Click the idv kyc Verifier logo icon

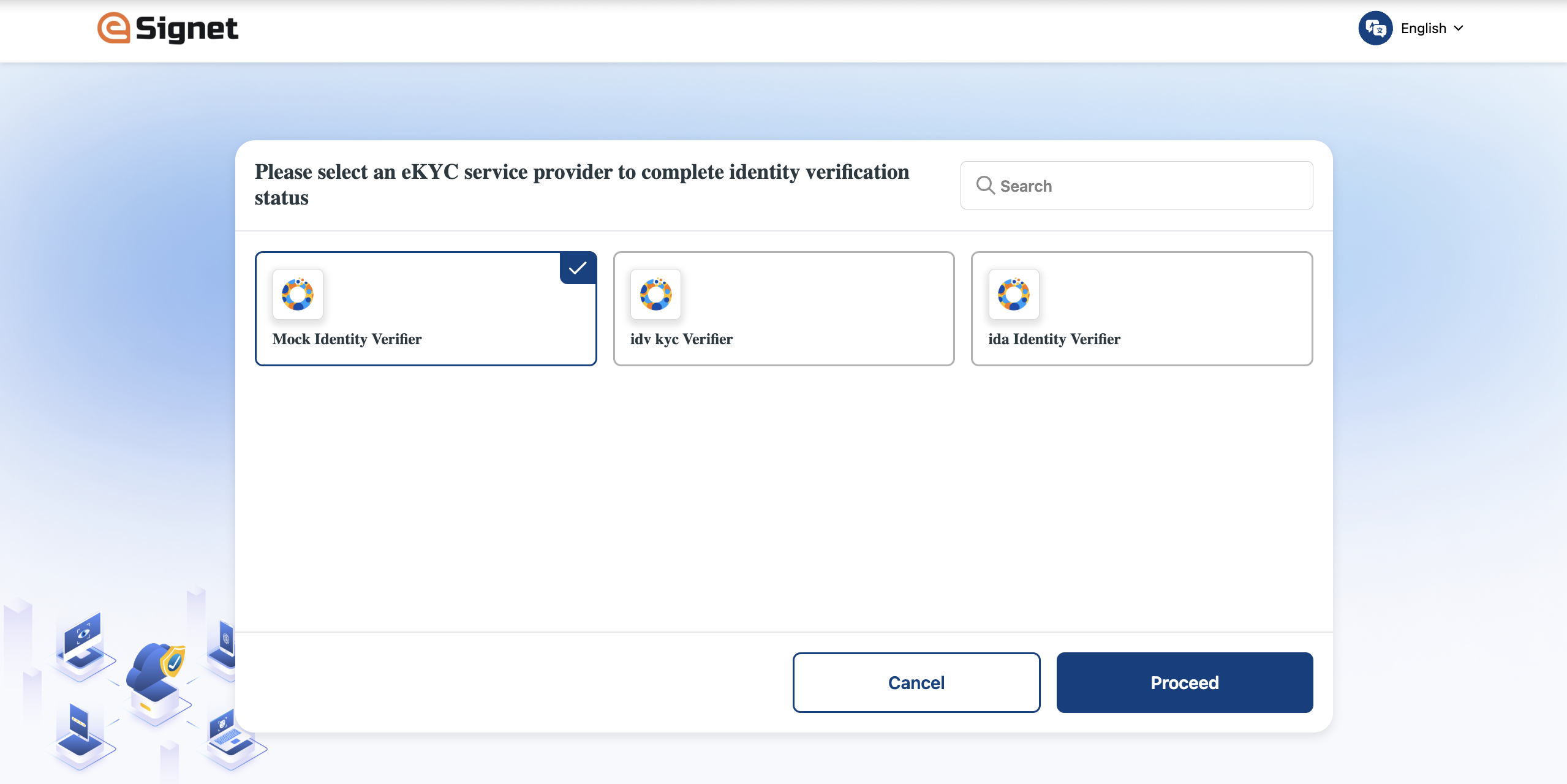point(655,295)
